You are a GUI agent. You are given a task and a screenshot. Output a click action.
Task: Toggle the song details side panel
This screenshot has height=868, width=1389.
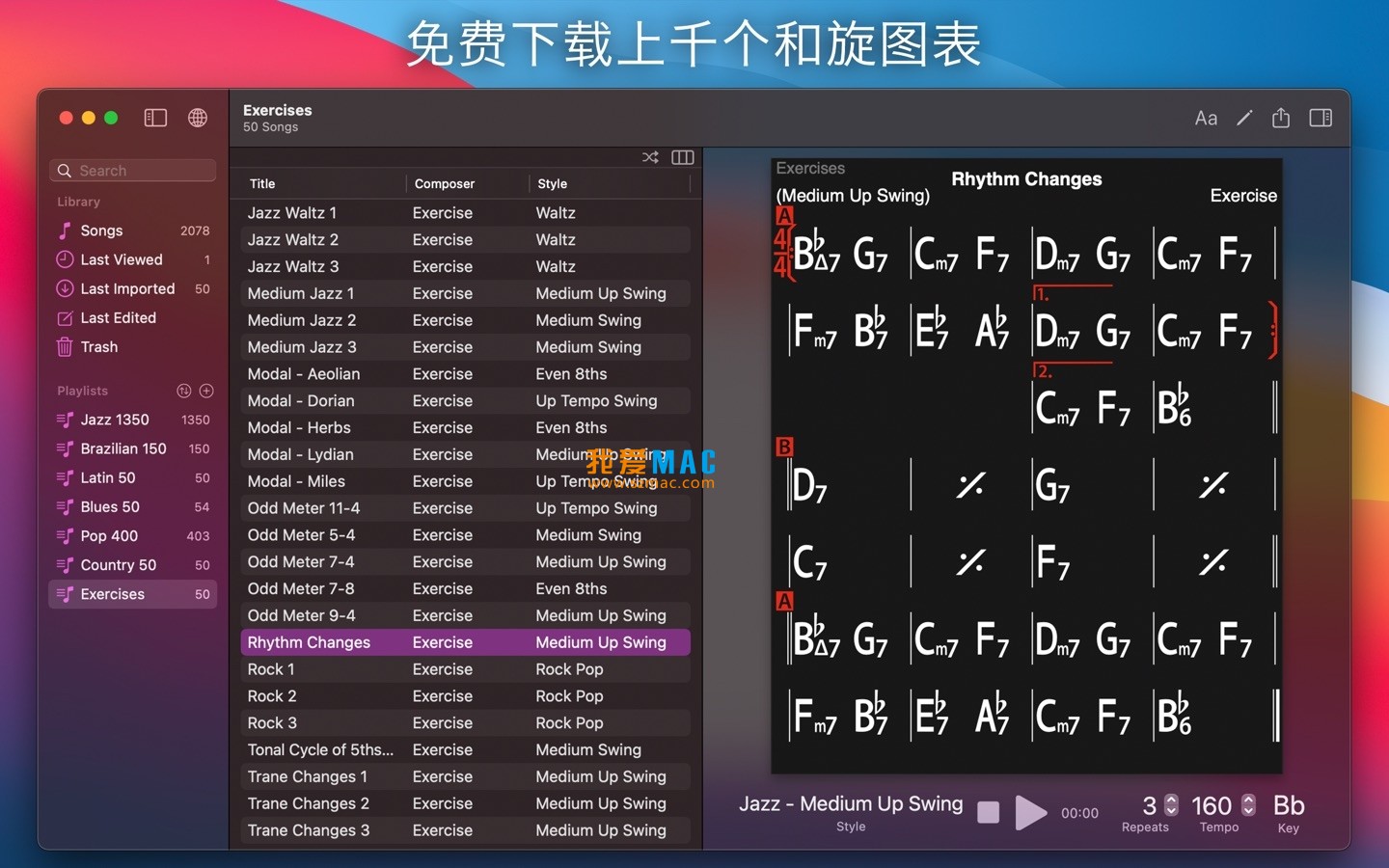tap(1320, 118)
